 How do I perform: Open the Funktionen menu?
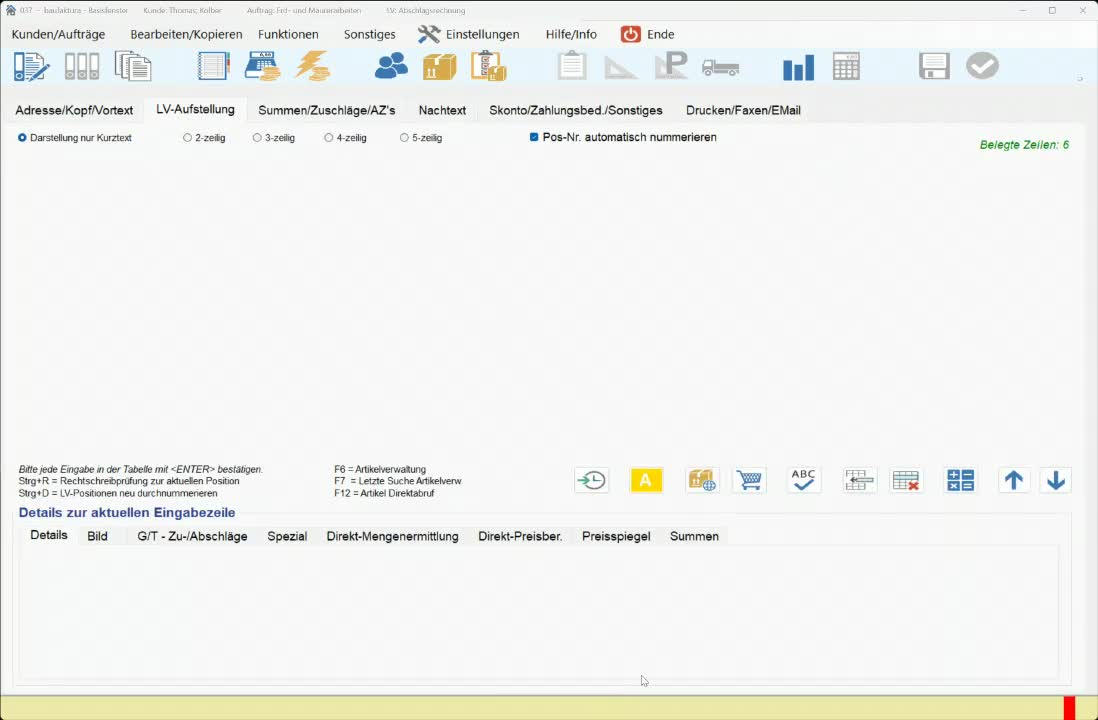[288, 34]
